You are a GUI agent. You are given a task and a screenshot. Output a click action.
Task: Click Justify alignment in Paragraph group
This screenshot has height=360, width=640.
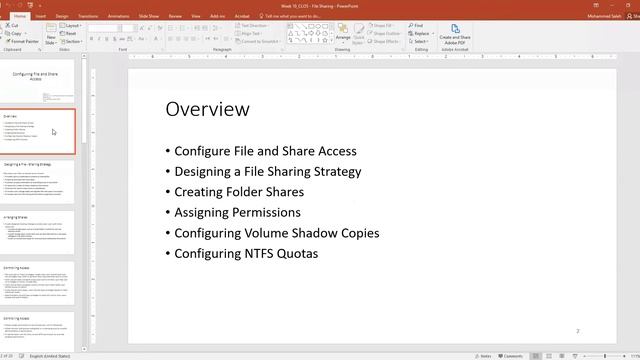pos(194,39)
